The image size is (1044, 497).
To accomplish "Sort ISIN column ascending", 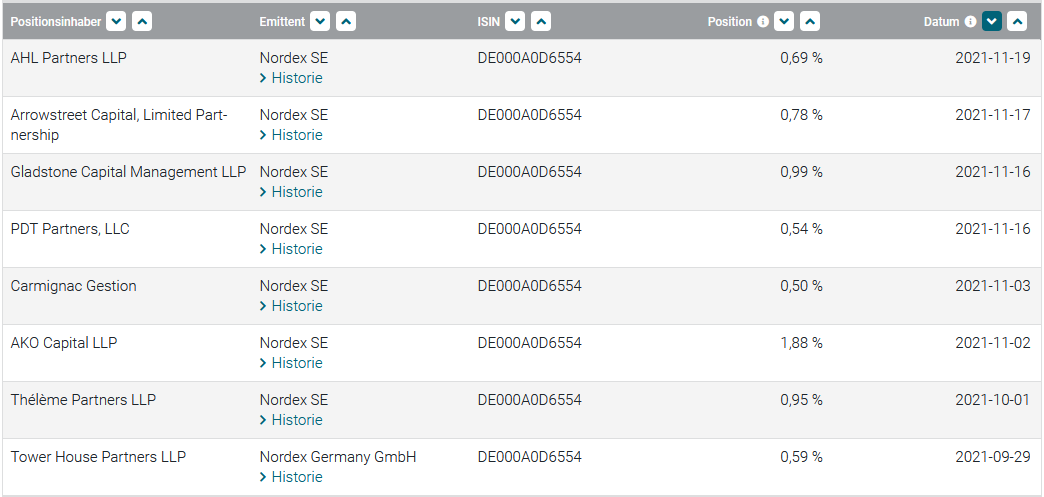I will (541, 21).
